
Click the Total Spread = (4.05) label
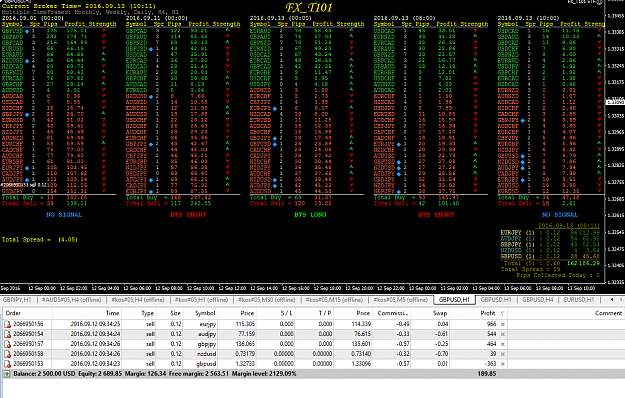point(39,239)
